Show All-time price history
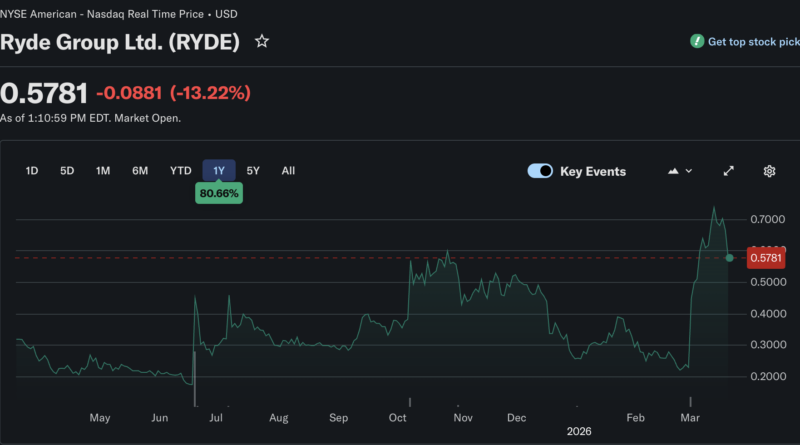The image size is (800, 445). [x=288, y=171]
